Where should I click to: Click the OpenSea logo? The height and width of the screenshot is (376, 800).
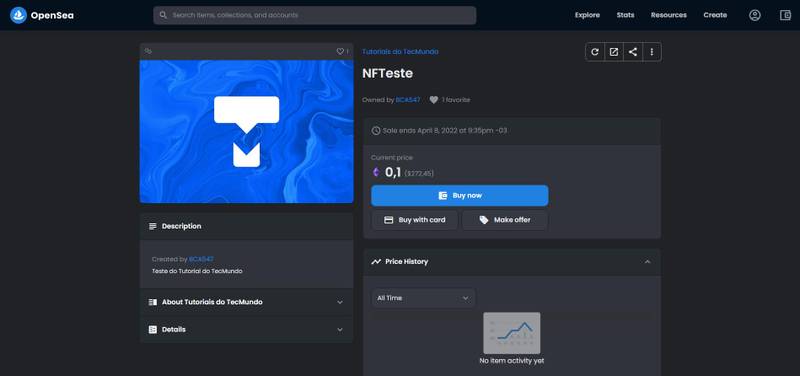[41, 15]
